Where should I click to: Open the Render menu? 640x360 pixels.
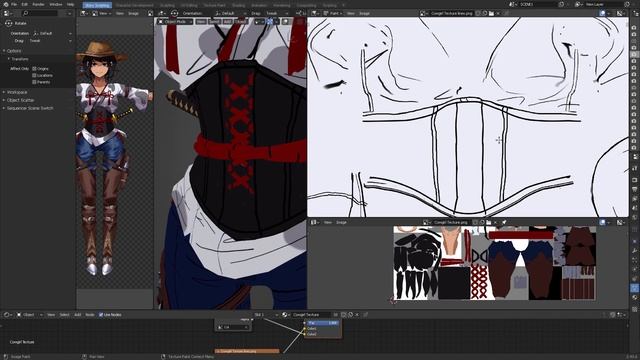pos(38,4)
